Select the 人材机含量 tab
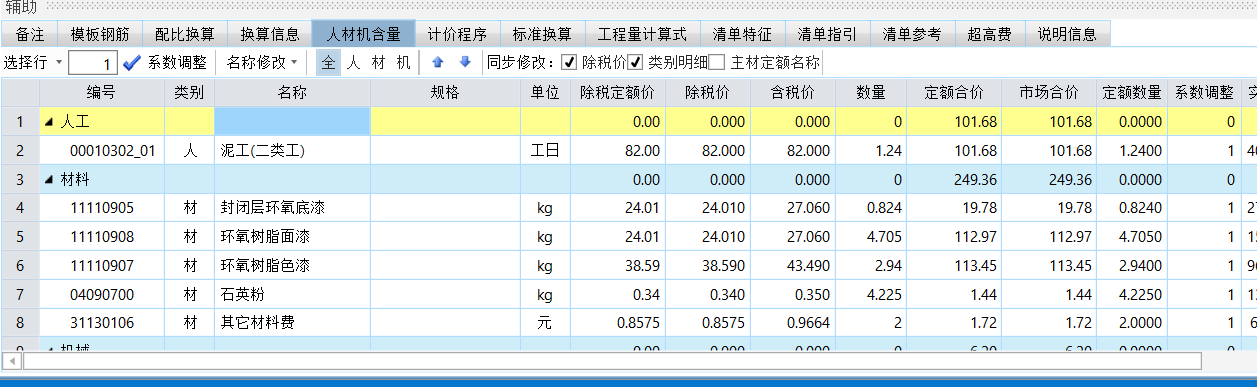 [363, 33]
